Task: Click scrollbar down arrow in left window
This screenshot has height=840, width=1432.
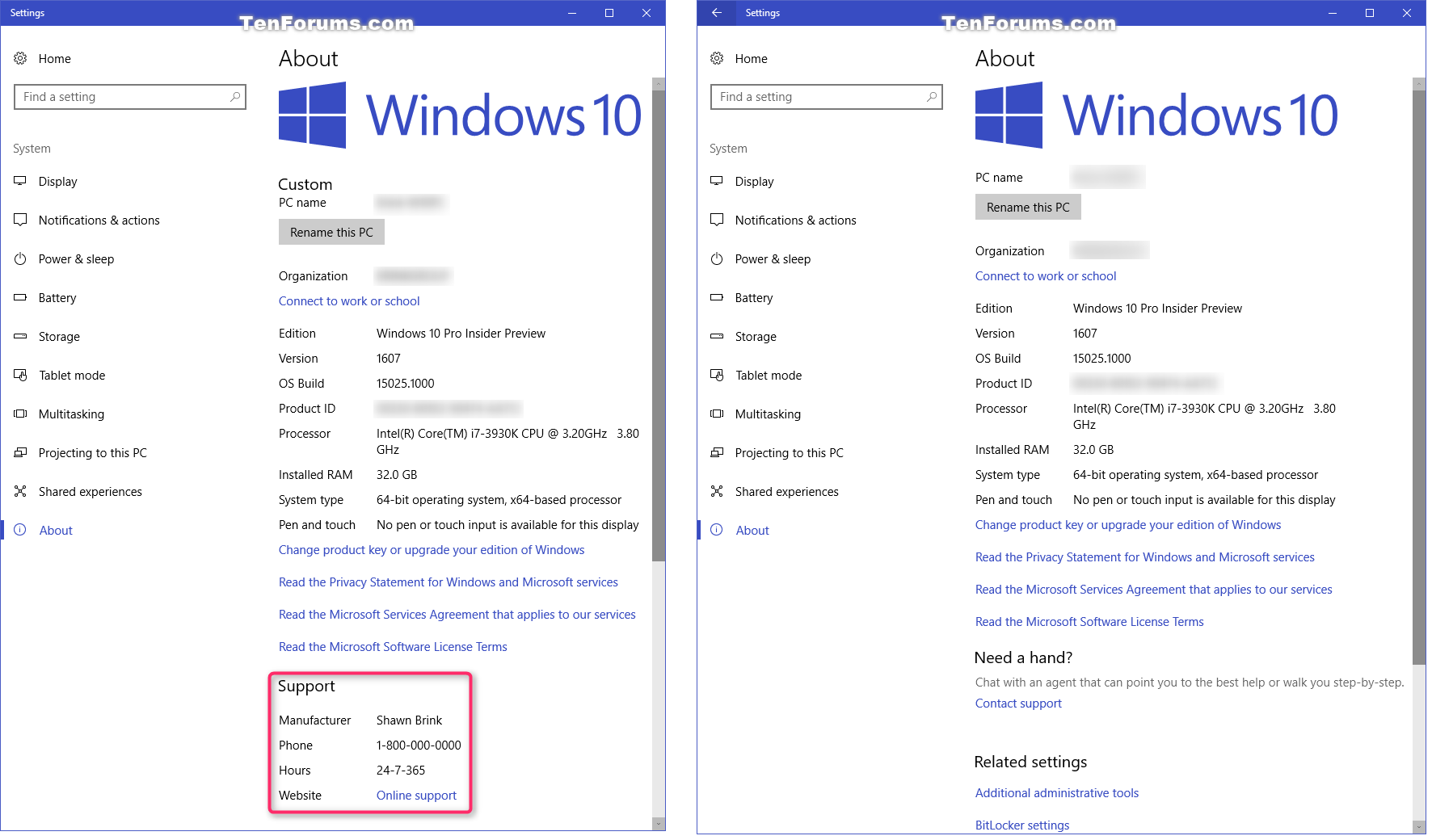Action: click(659, 824)
